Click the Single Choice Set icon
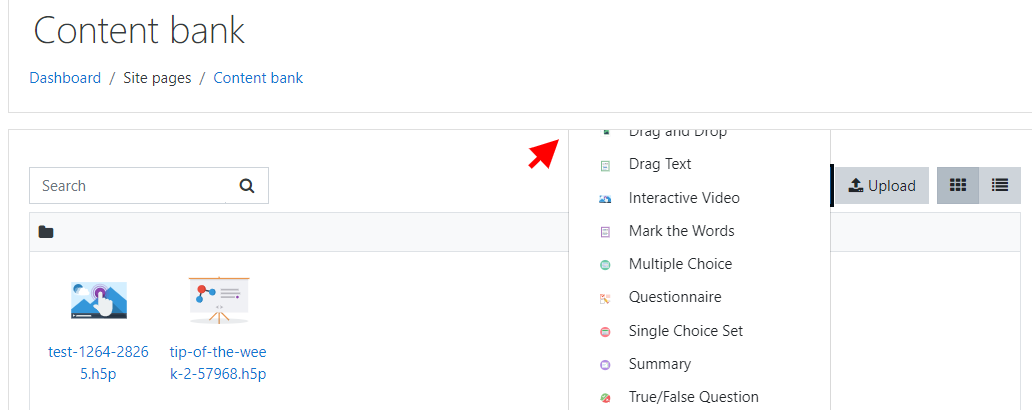 click(x=606, y=332)
